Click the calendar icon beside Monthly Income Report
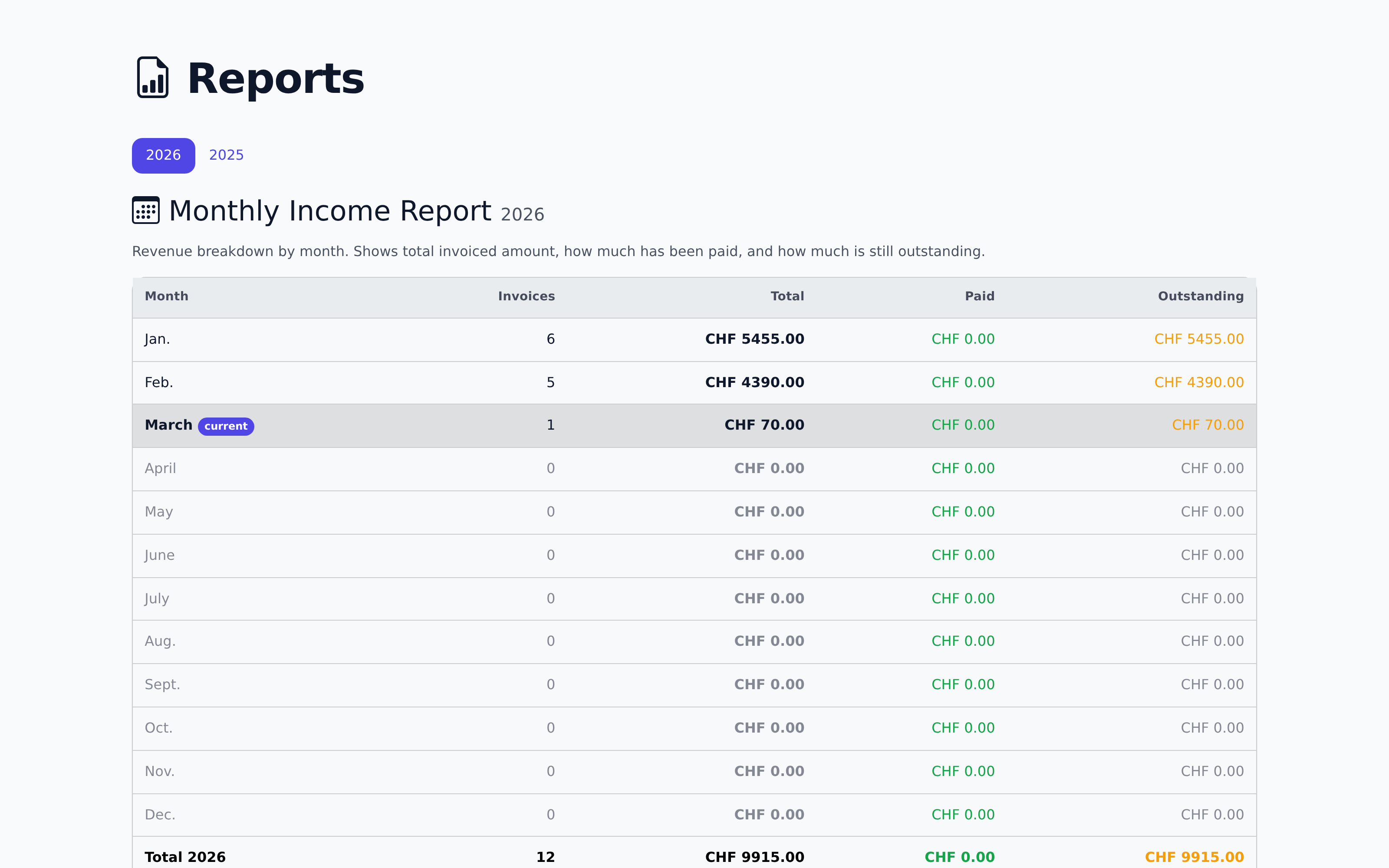Image resolution: width=1389 pixels, height=868 pixels. (145, 211)
